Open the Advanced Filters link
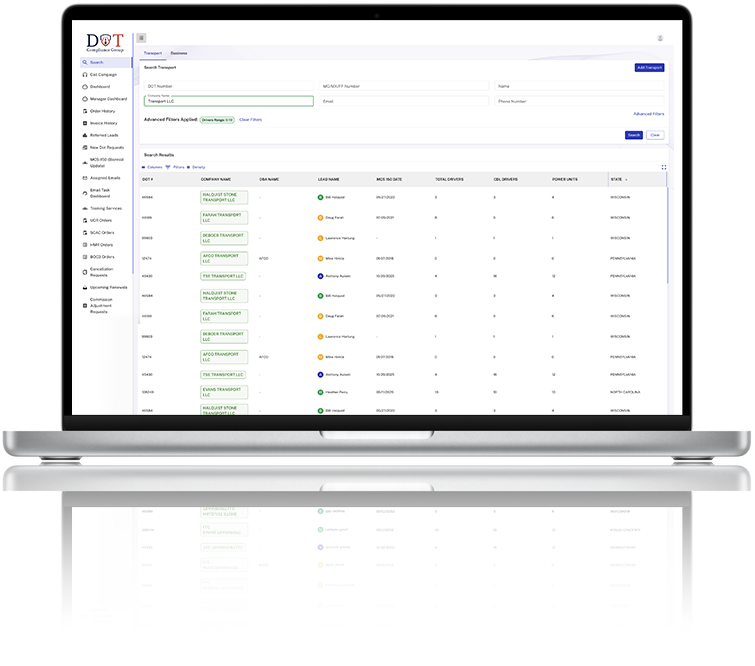The width and height of the screenshot is (755, 666). (647, 114)
